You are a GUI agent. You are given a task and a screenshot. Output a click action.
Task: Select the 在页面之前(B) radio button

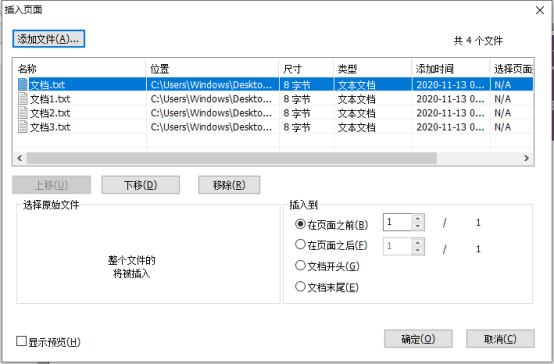300,224
